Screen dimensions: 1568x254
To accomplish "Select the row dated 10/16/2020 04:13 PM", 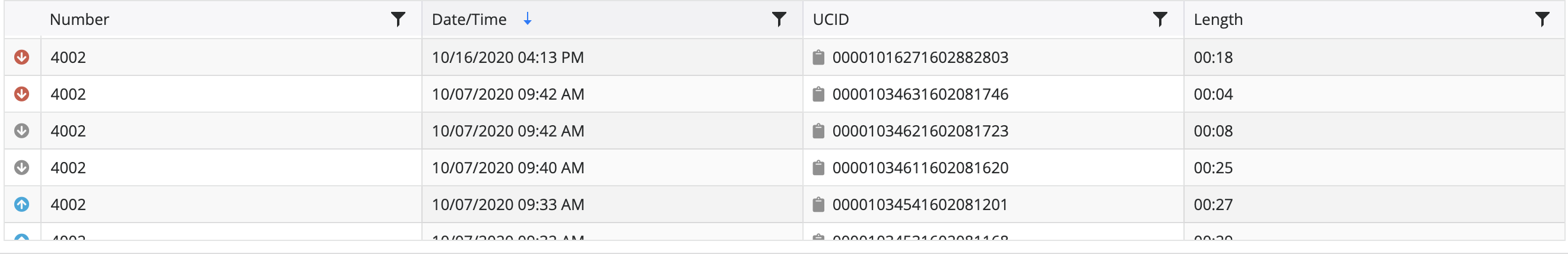I will (x=784, y=57).
